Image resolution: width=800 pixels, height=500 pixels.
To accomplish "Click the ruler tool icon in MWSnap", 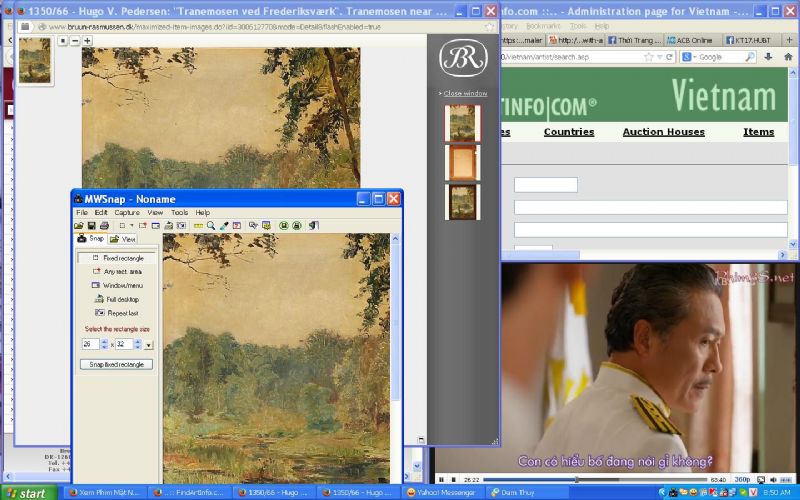I will tap(198, 226).
